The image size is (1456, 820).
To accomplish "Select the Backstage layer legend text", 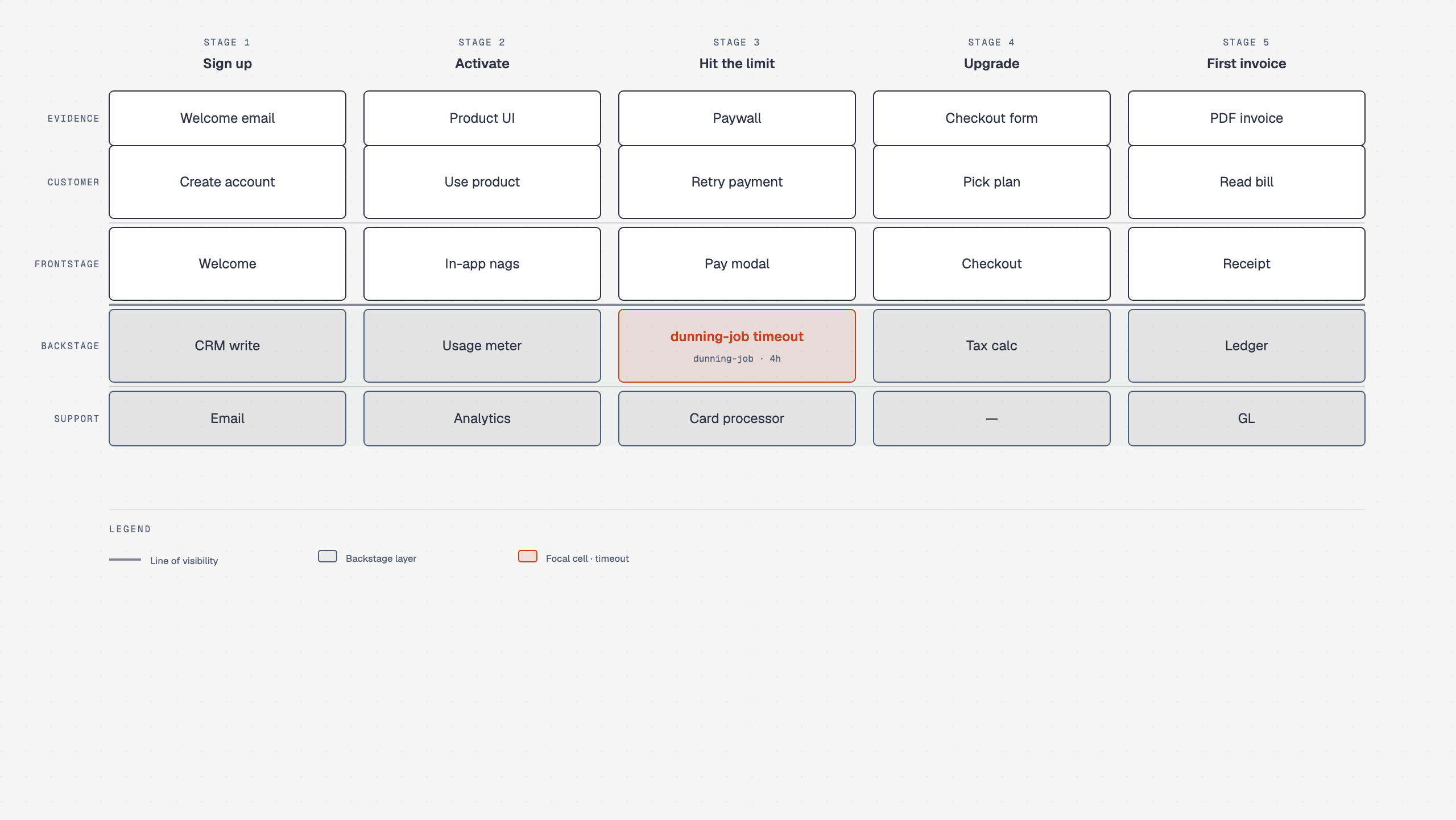I will pyautogui.click(x=381, y=558).
